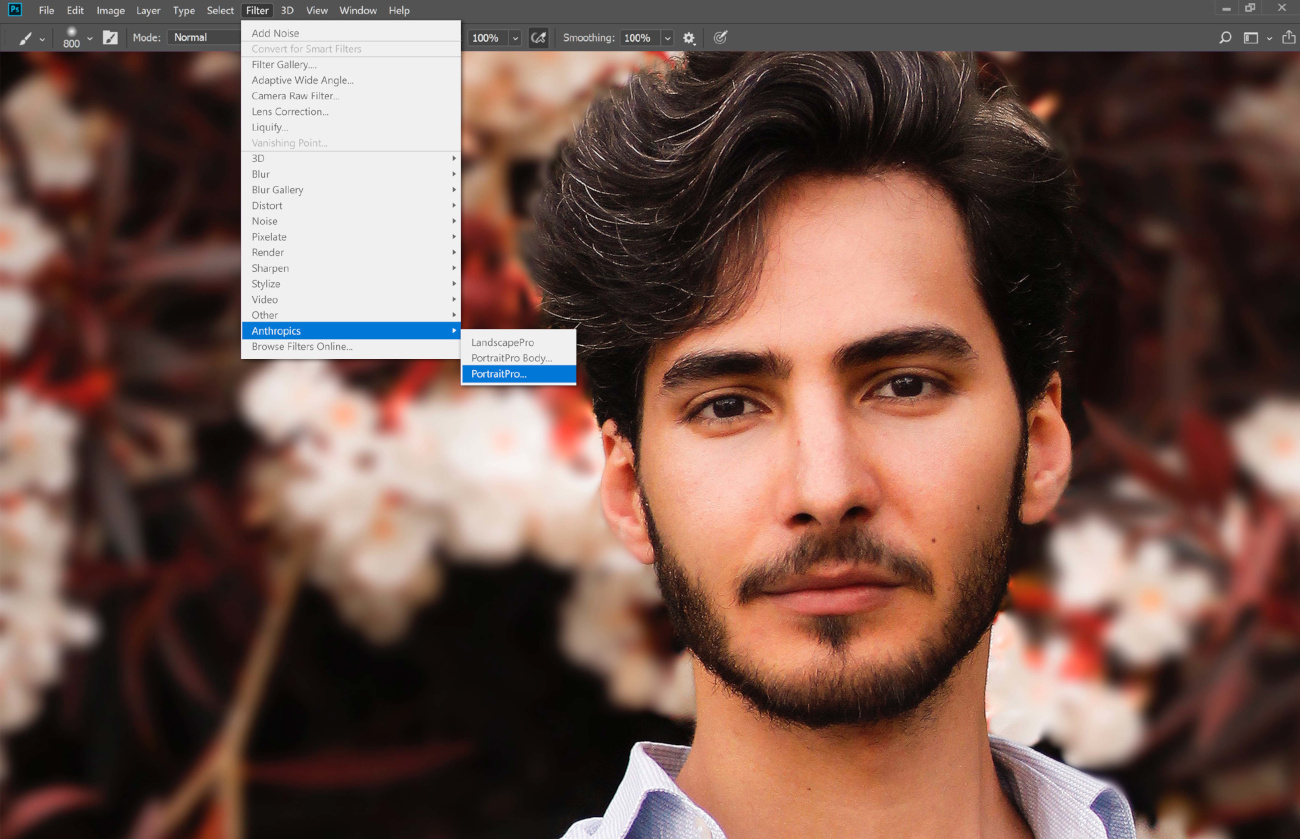Open the Type menu
The height and width of the screenshot is (839, 1300).
click(x=184, y=10)
